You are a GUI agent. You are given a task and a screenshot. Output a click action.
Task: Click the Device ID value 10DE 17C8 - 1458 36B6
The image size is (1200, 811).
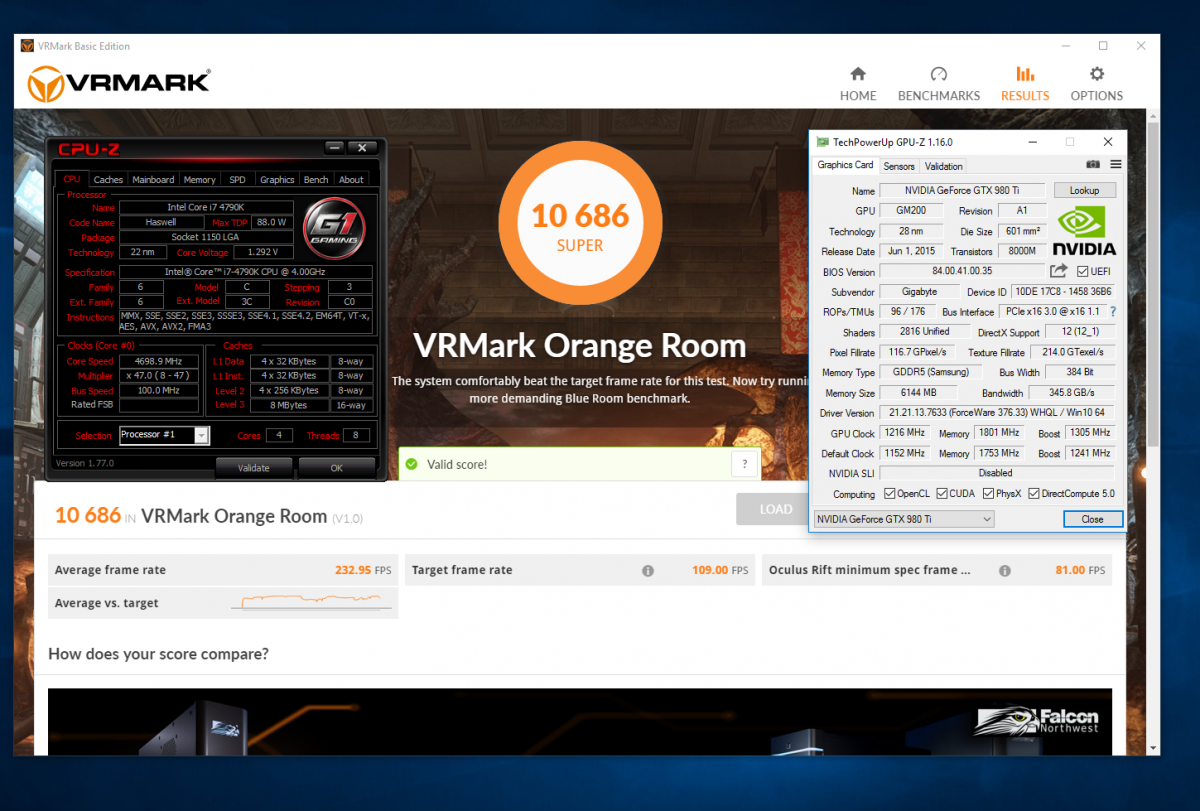click(x=1062, y=292)
